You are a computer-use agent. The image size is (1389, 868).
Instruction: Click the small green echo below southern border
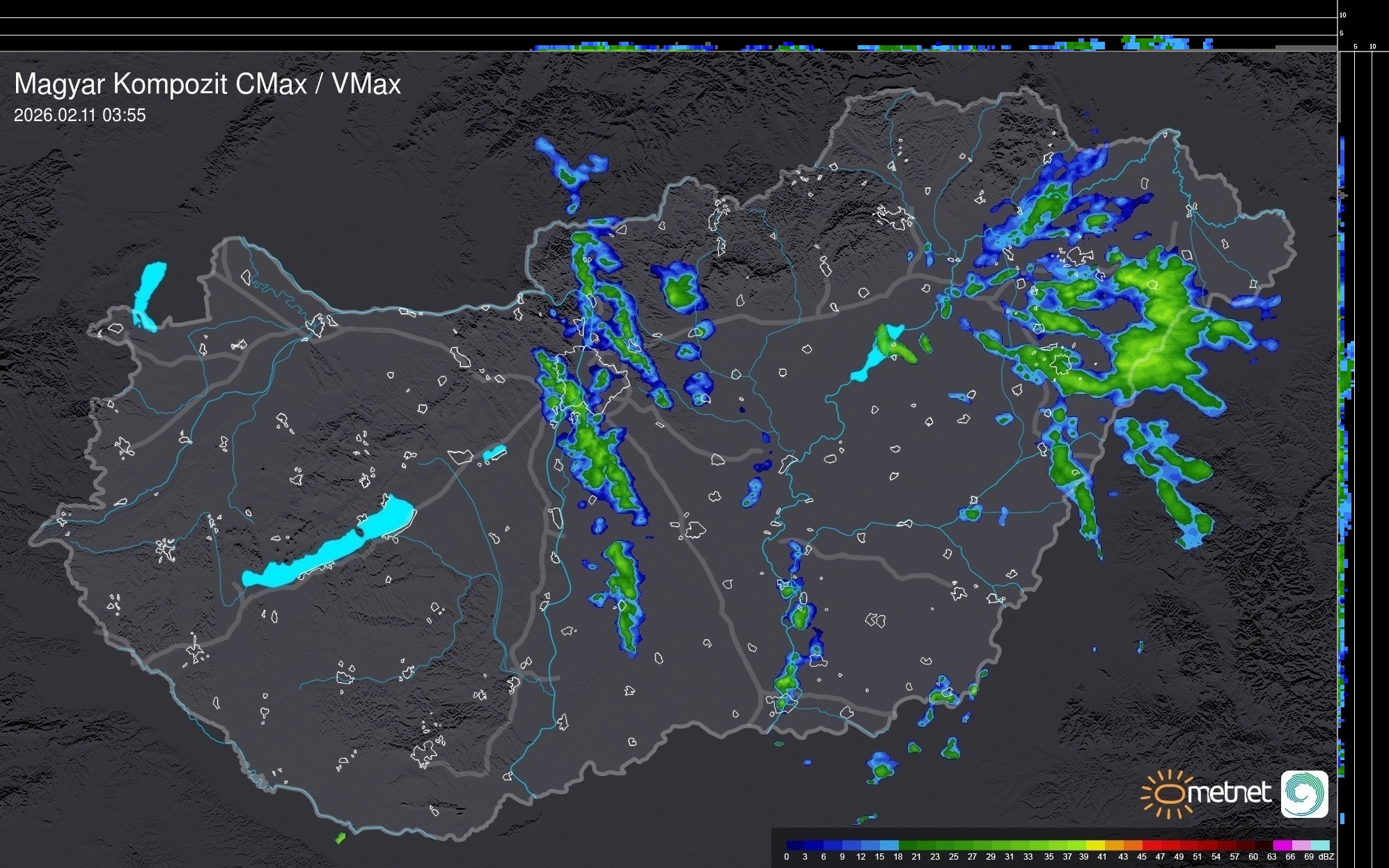click(x=340, y=837)
